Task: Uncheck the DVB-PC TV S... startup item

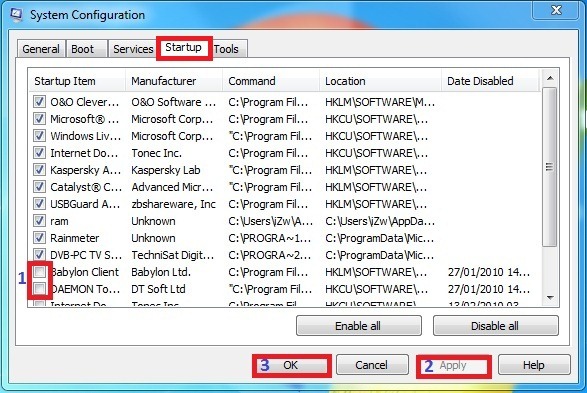Action: [x=39, y=255]
